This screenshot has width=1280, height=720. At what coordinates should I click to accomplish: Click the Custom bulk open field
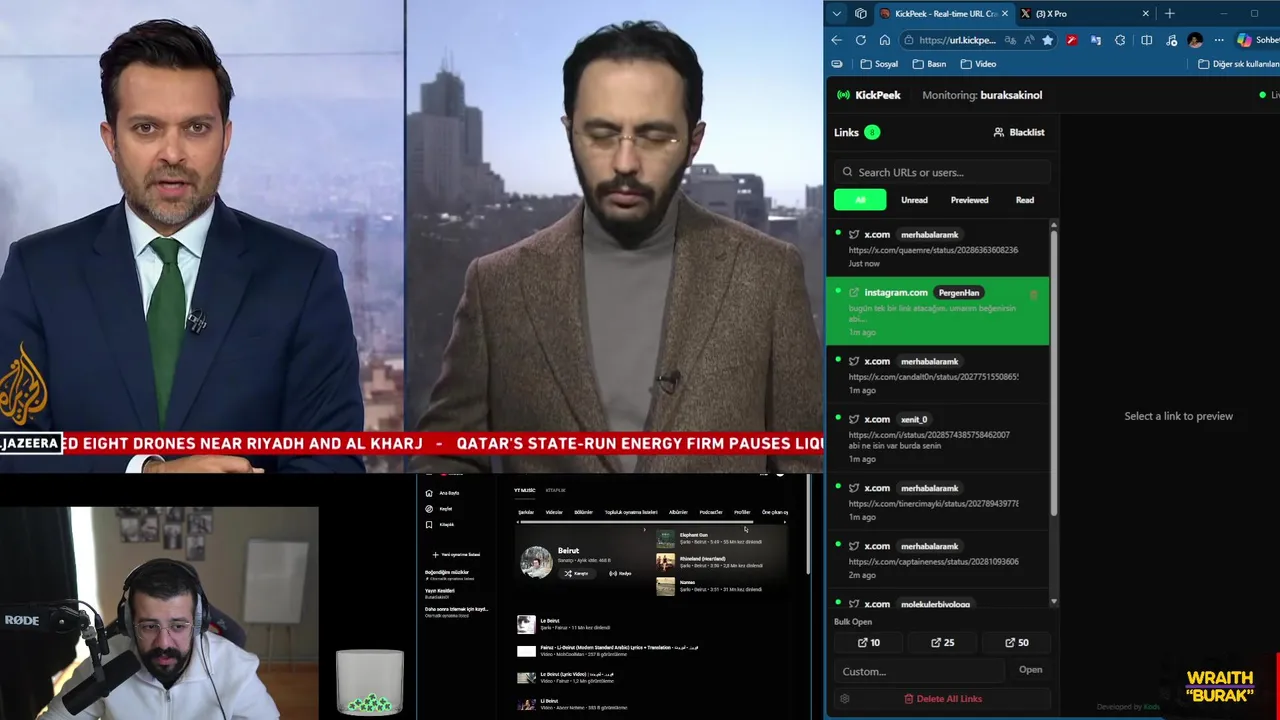(x=919, y=671)
